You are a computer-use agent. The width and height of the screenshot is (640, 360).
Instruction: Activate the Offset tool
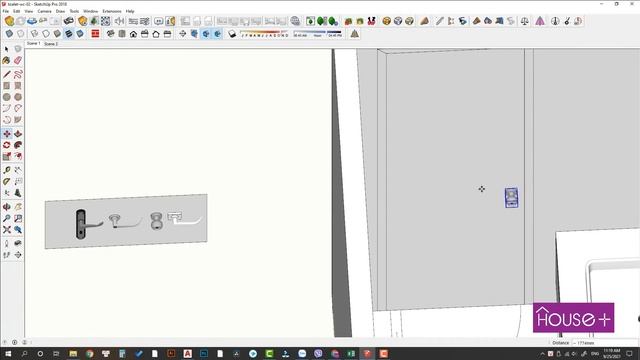pyautogui.click(x=18, y=156)
